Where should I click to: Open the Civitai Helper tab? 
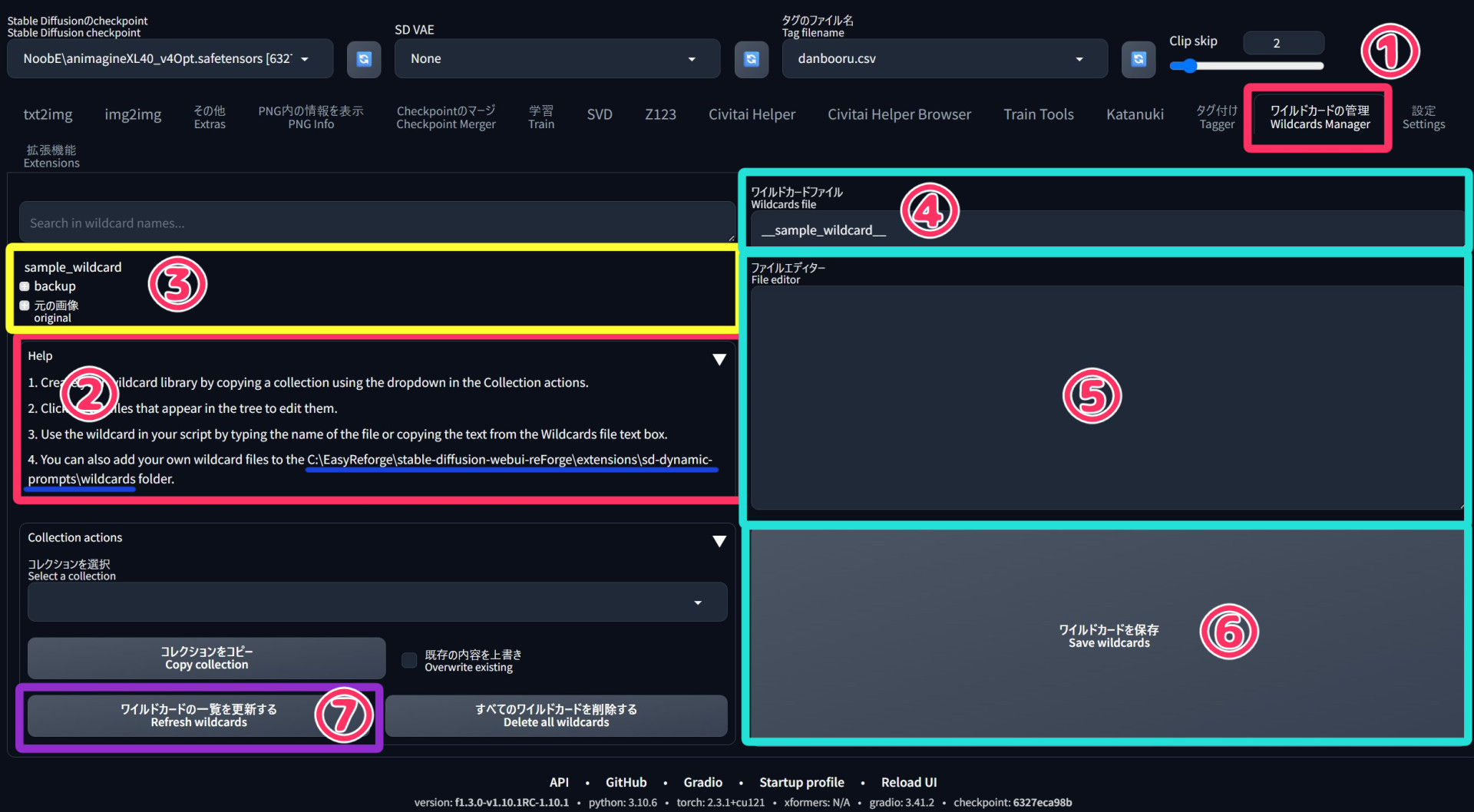(752, 115)
